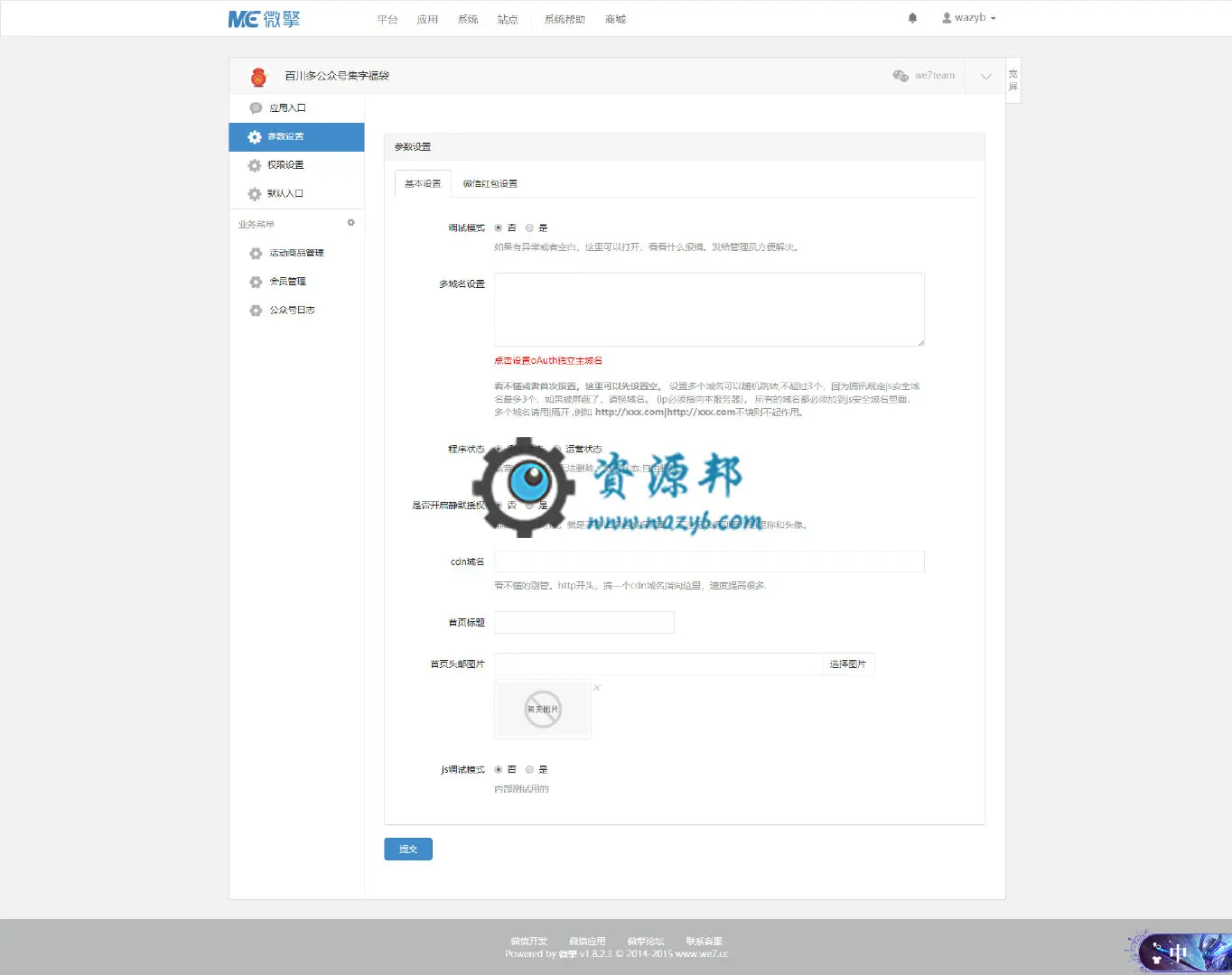Set js调试模式 to 否
The image size is (1232, 975).
click(x=499, y=770)
